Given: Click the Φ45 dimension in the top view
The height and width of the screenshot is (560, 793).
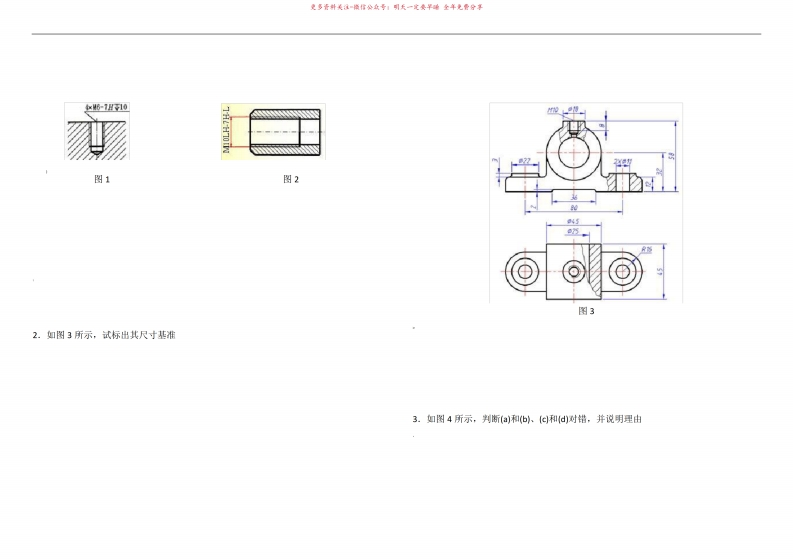Looking at the screenshot, I should click(x=572, y=221).
